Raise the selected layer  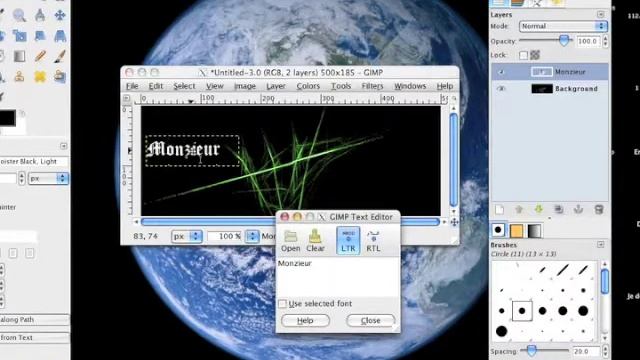[519, 210]
